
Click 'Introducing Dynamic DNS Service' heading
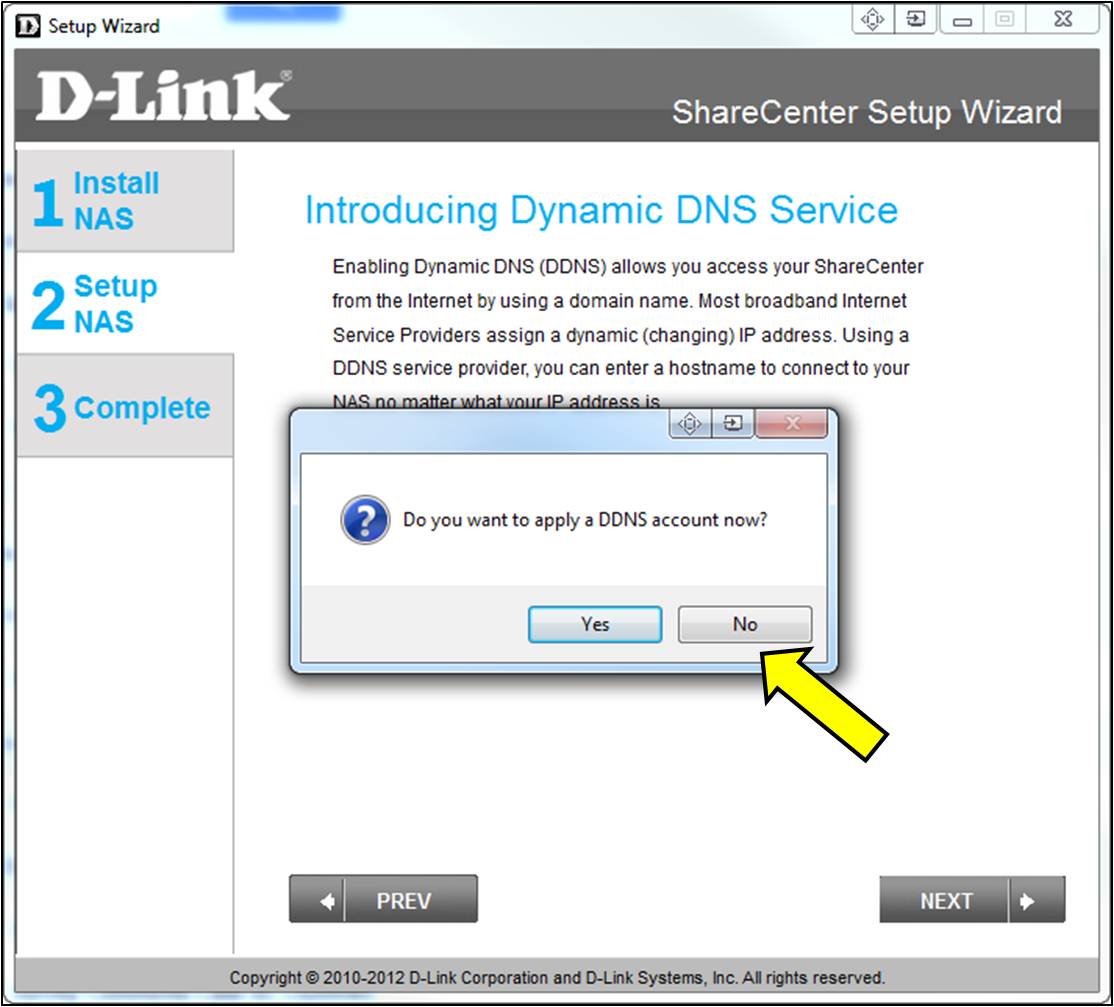(601, 210)
